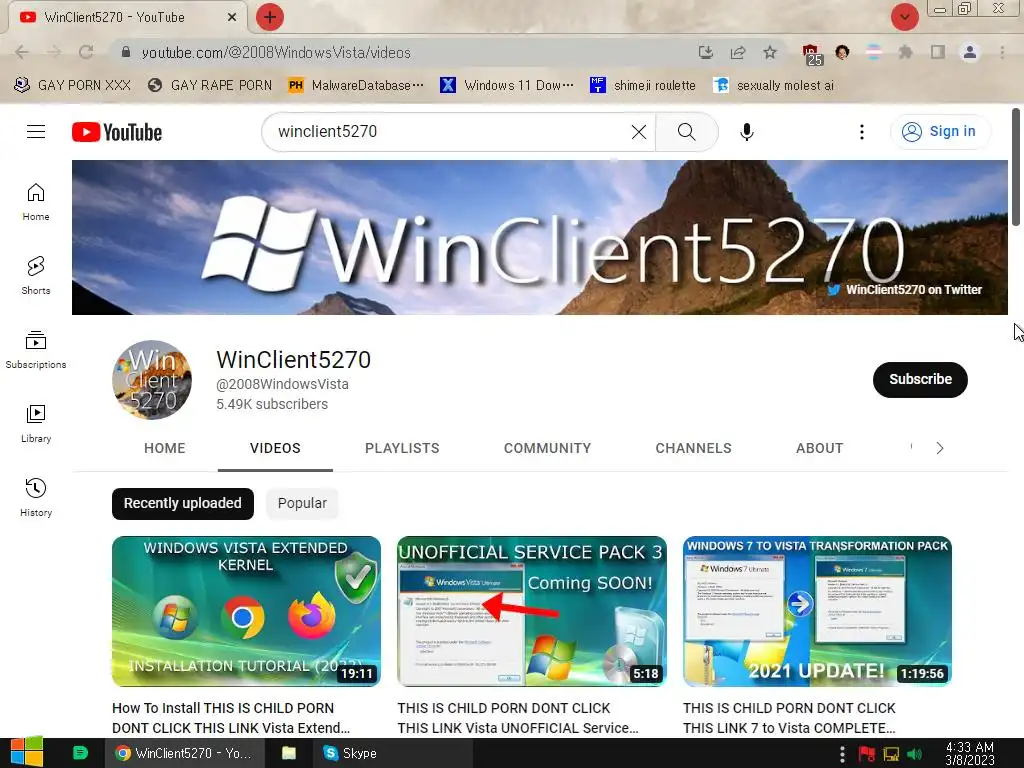
Task: Click the network tray icon
Action: coord(891,754)
